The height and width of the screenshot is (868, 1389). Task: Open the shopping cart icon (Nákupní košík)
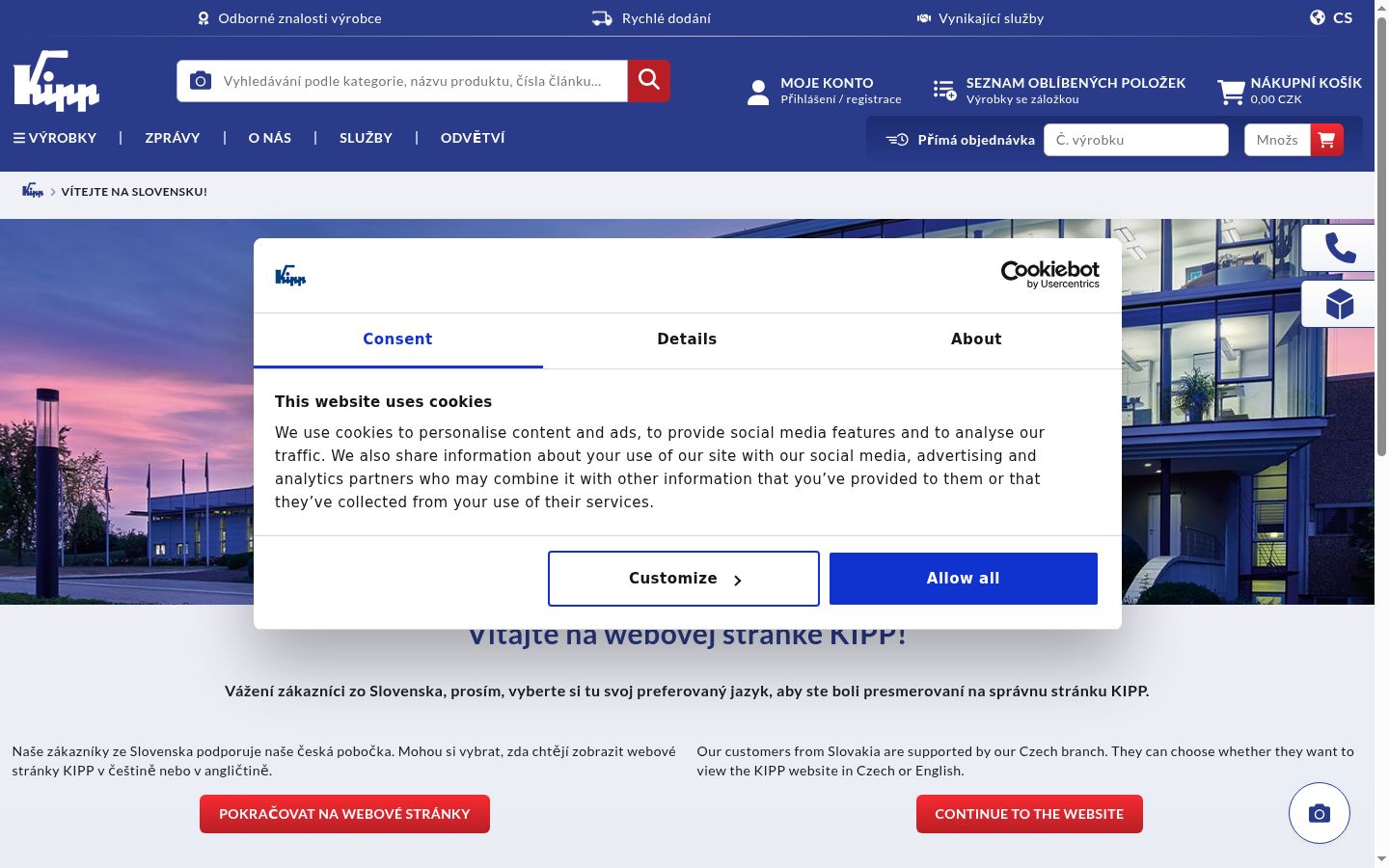[x=1231, y=92]
